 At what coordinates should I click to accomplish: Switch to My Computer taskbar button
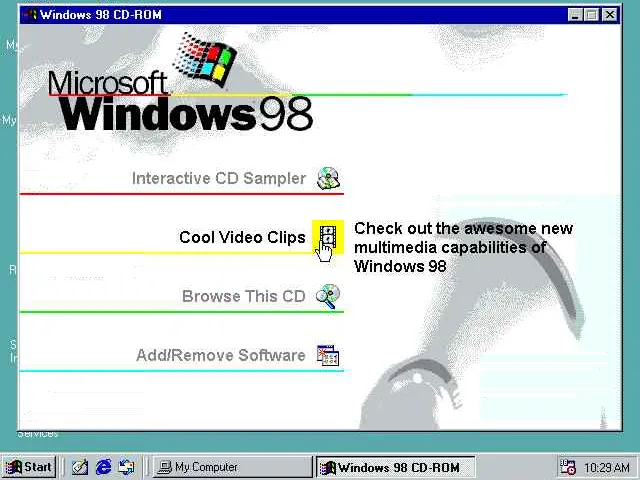click(232, 467)
